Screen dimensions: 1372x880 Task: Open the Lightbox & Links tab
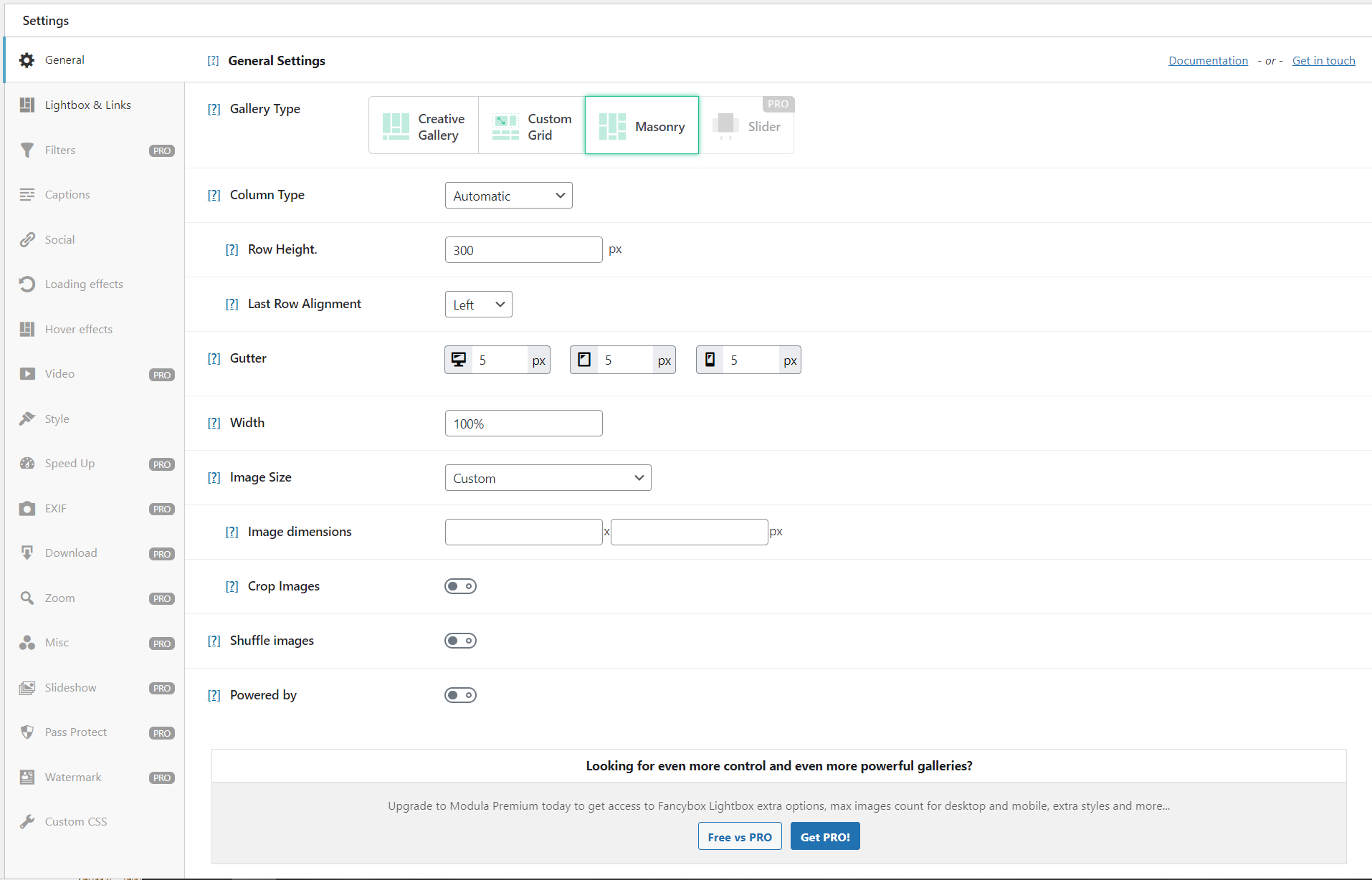tap(94, 105)
